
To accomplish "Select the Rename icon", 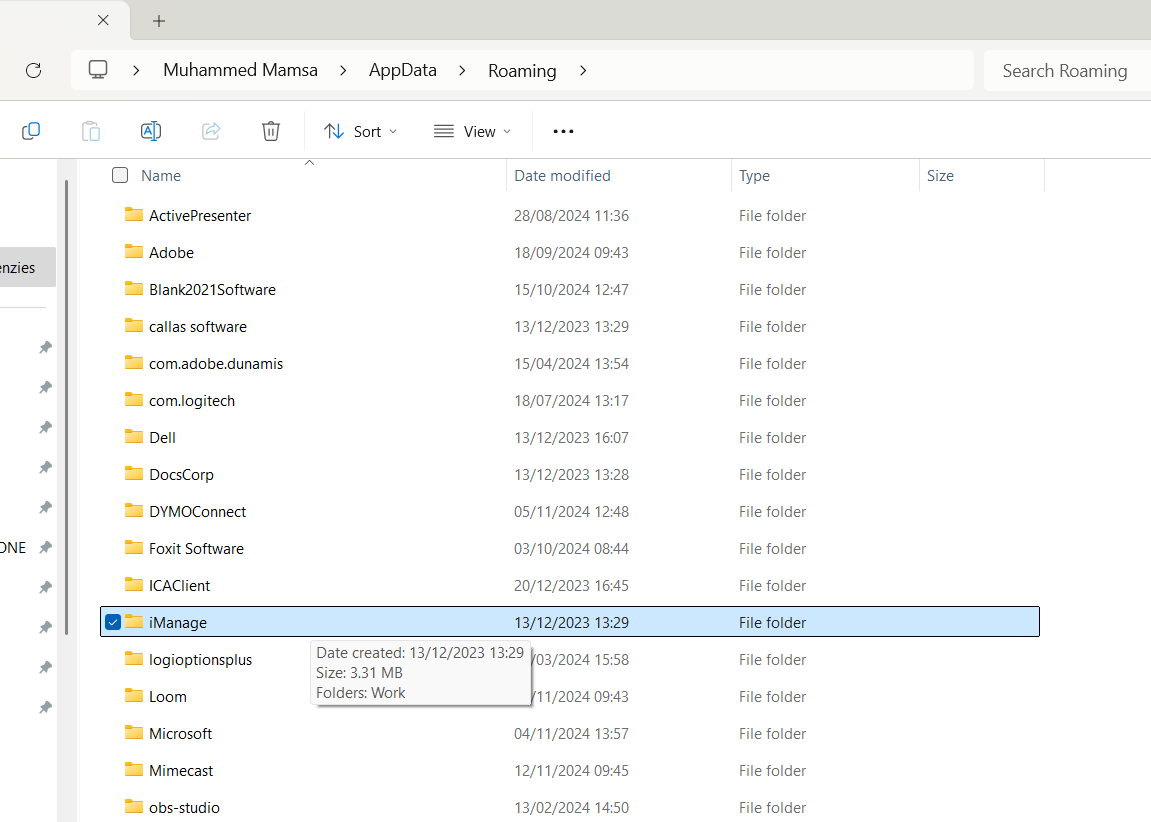I will [150, 131].
